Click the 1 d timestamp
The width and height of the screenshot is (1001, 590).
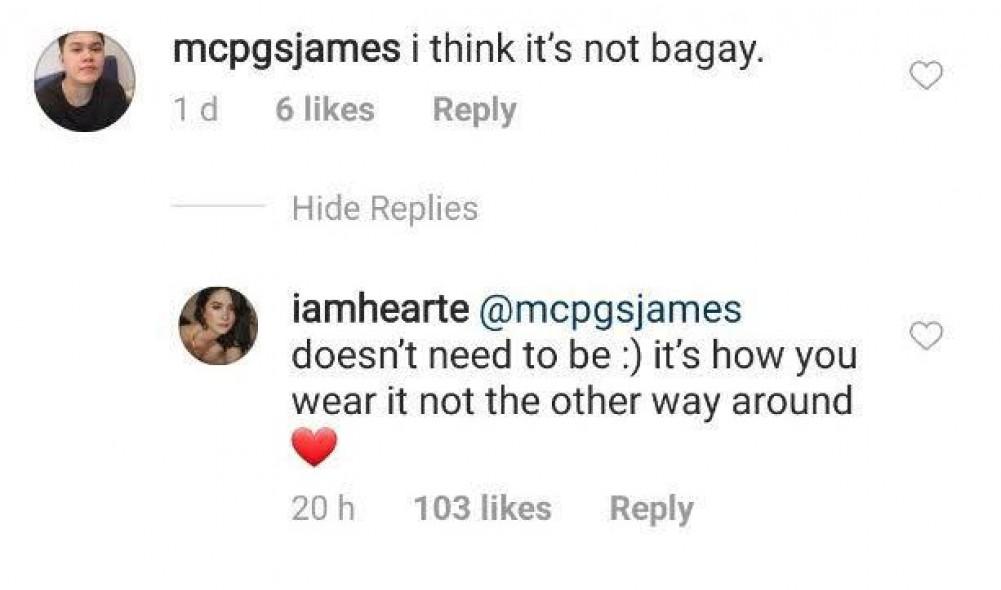click(194, 110)
